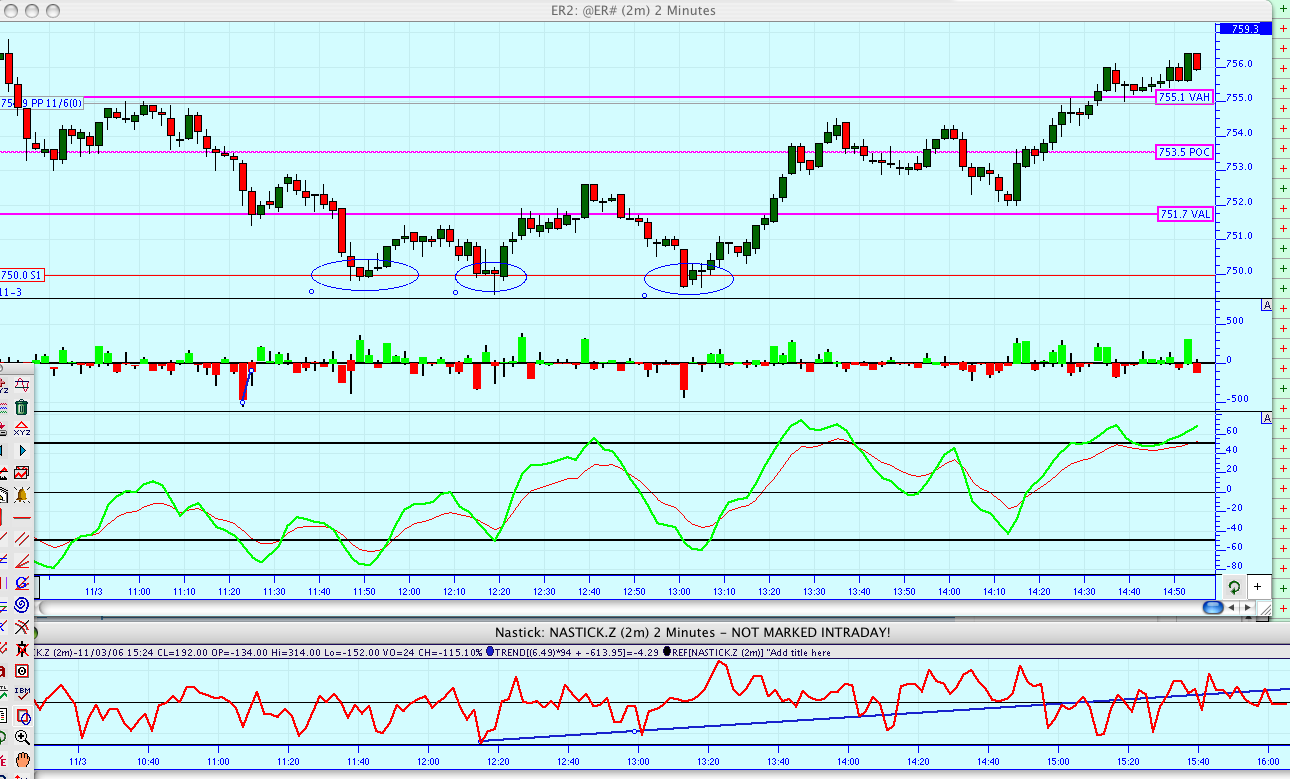Click the green circular refresh arrow button
Screen dimensions: 1290x779
tap(1234, 587)
